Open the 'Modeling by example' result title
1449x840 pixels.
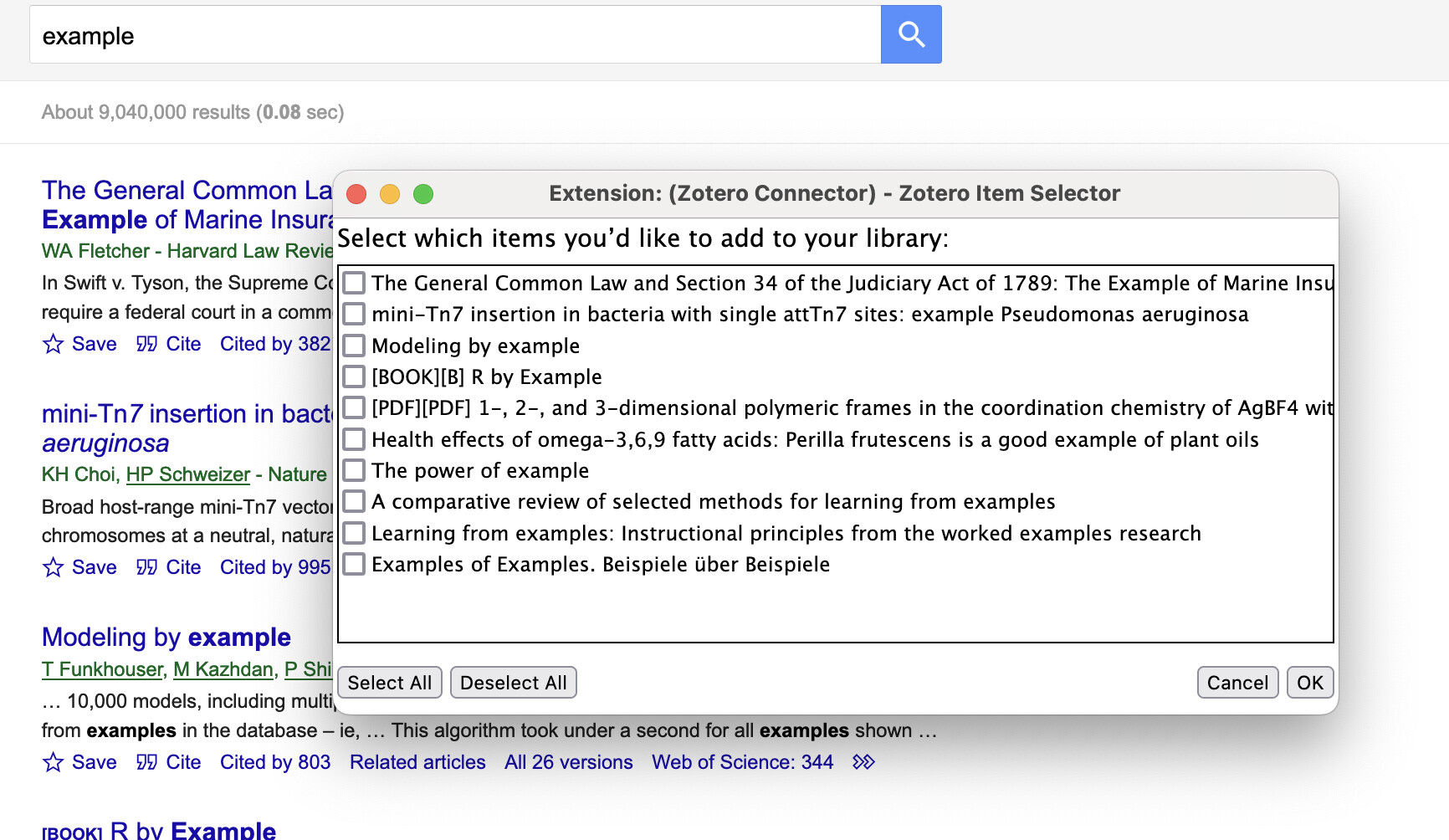(166, 638)
